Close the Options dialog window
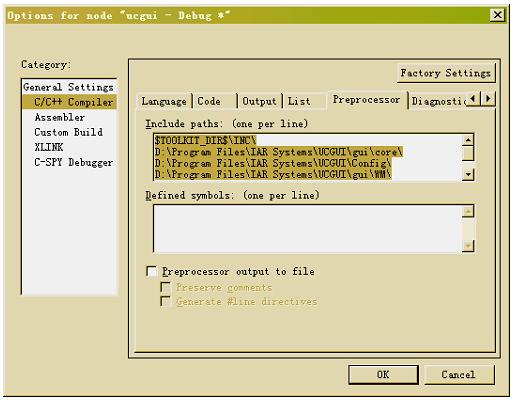 pyautogui.click(x=498, y=15)
